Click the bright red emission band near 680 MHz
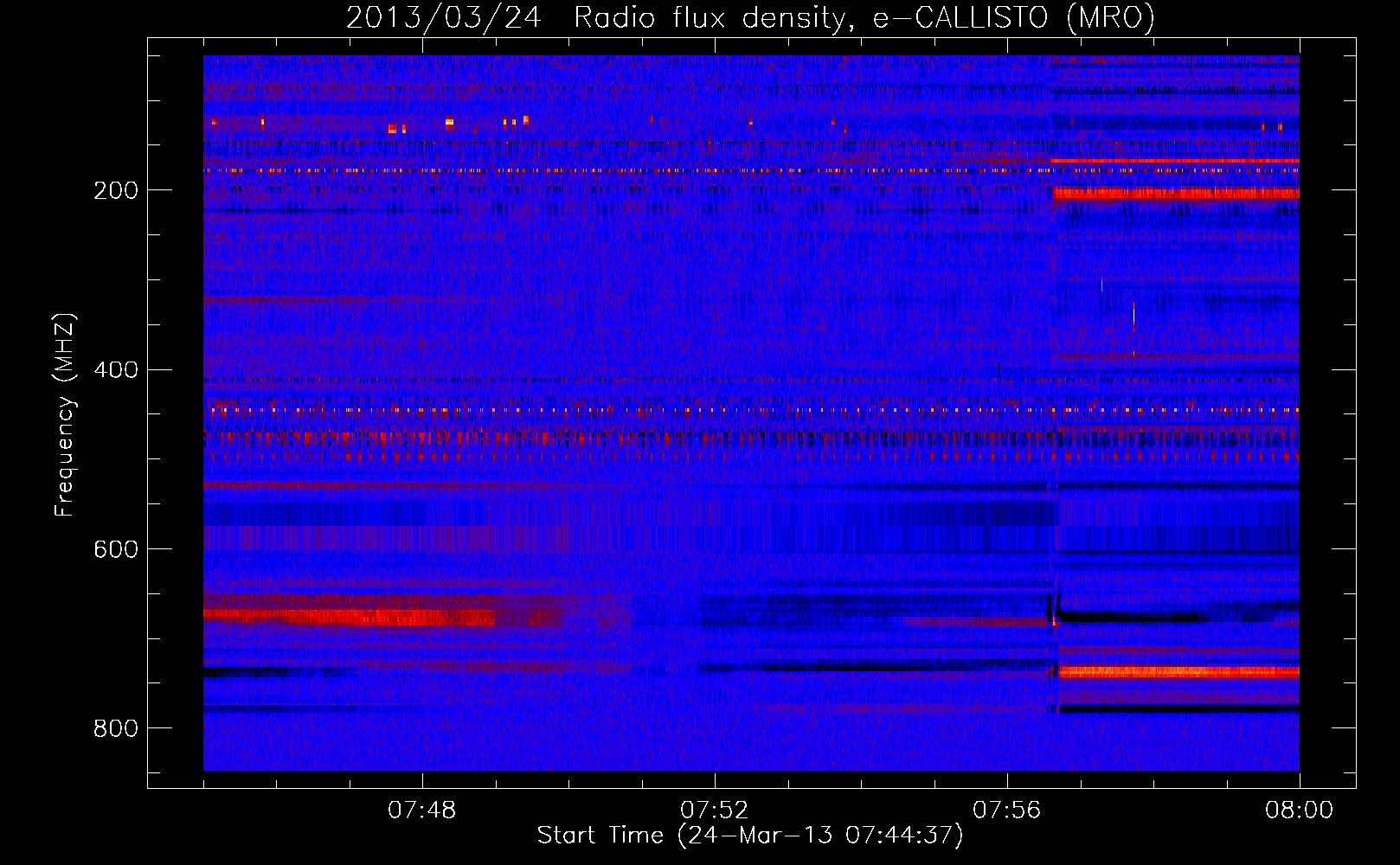Viewport: 1400px width, 865px height. (x=349, y=617)
